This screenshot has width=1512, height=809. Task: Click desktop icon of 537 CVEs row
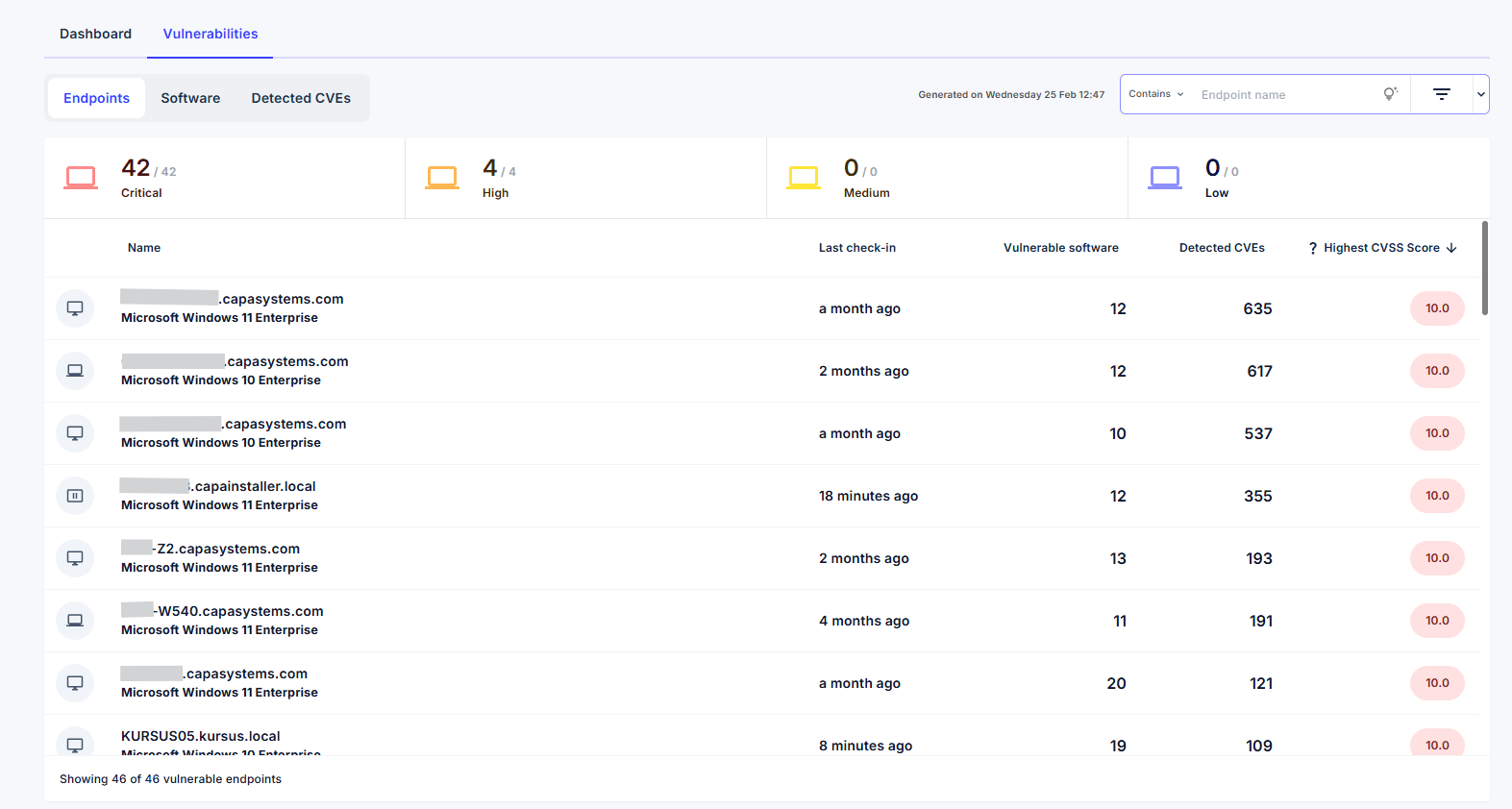pos(75,433)
